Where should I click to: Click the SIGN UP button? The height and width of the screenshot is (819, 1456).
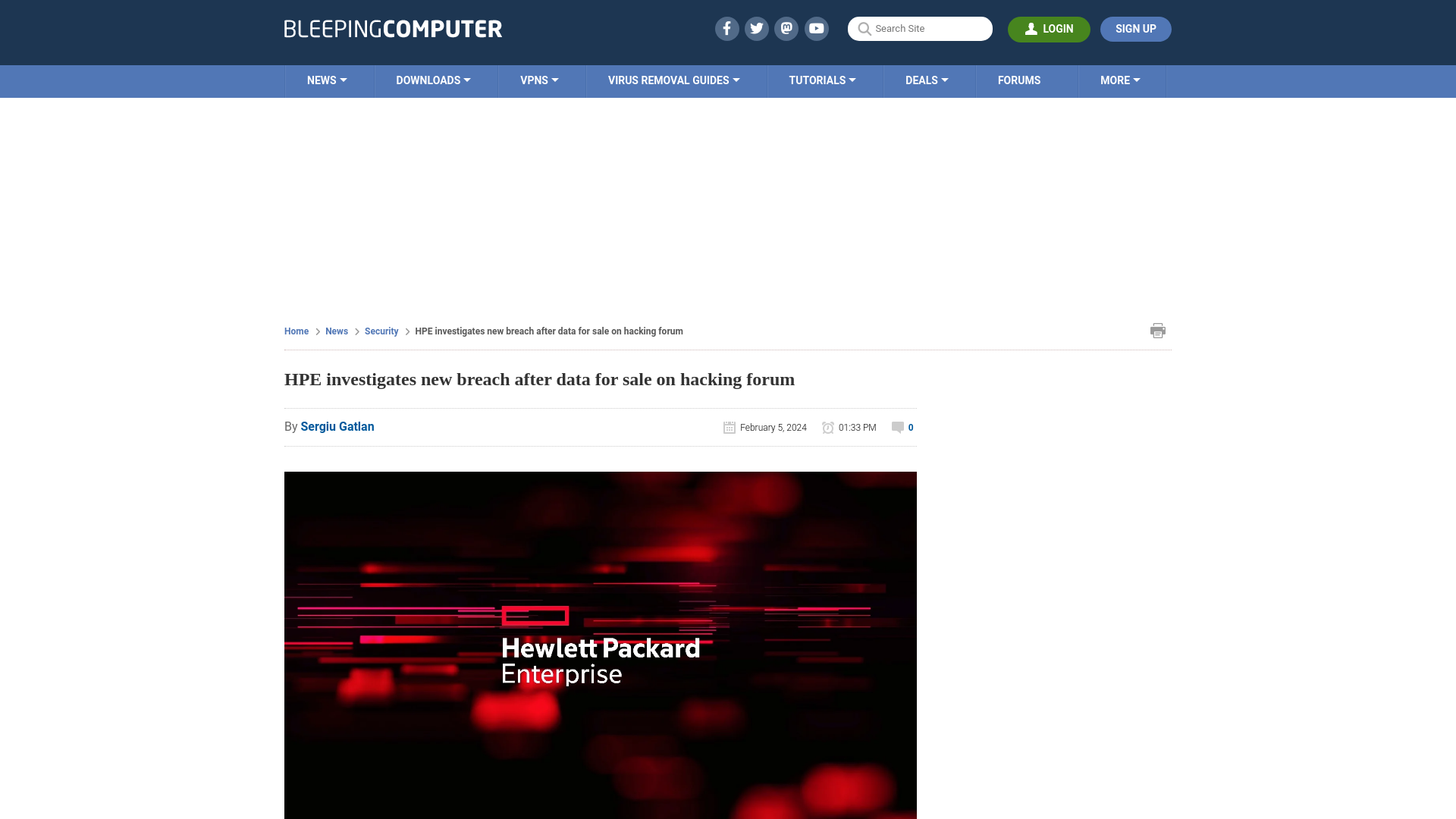coord(1136,29)
